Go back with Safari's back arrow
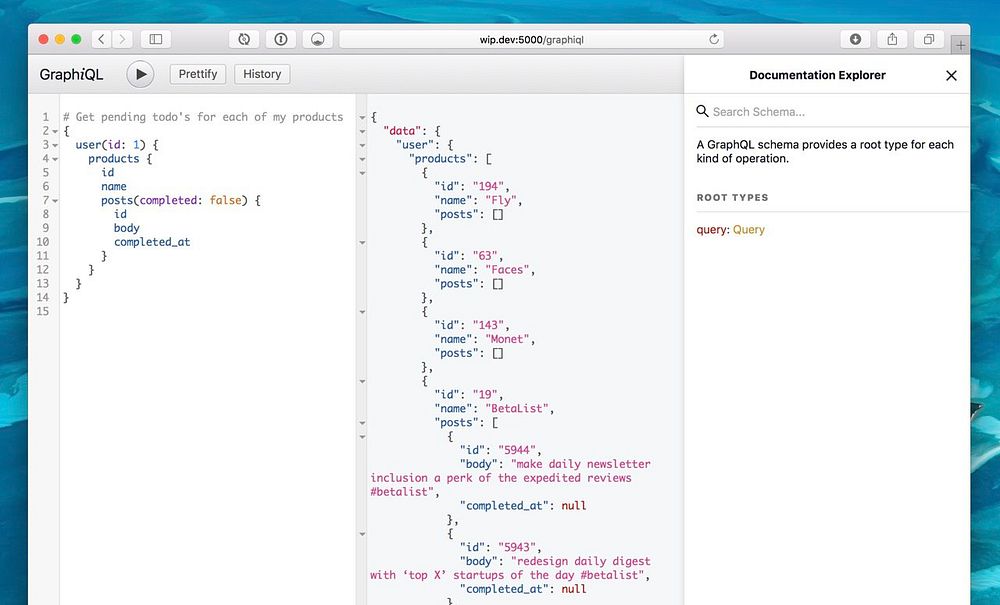1000x605 pixels. tap(102, 39)
